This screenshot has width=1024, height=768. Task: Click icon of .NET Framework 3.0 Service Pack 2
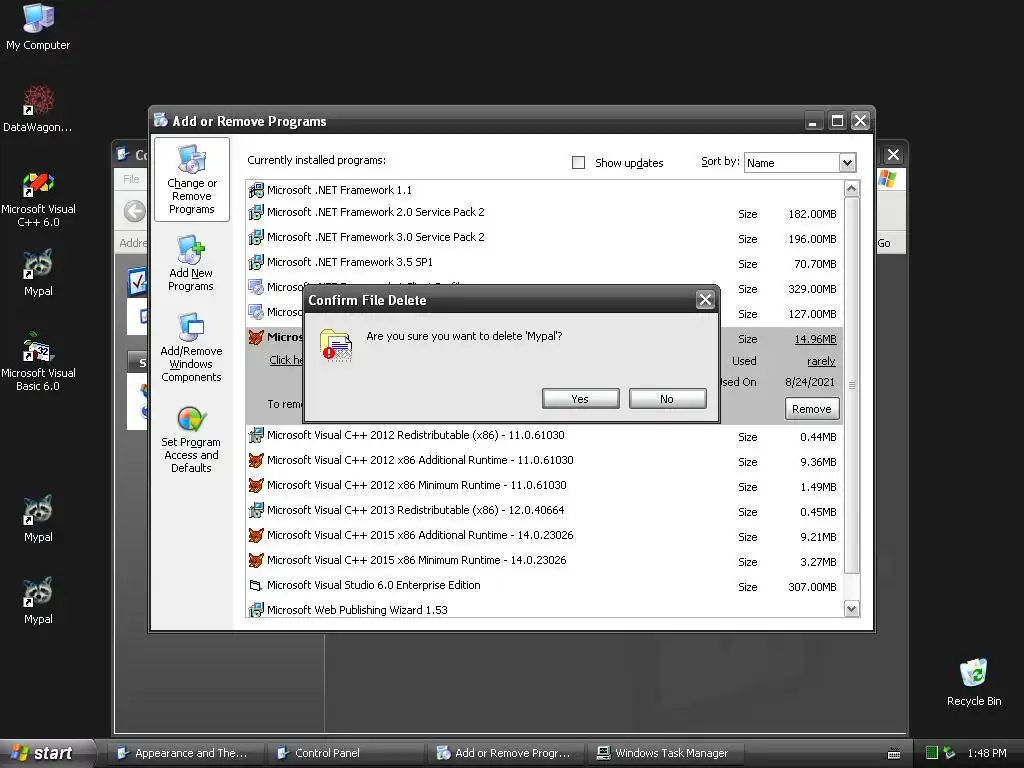tap(256, 237)
